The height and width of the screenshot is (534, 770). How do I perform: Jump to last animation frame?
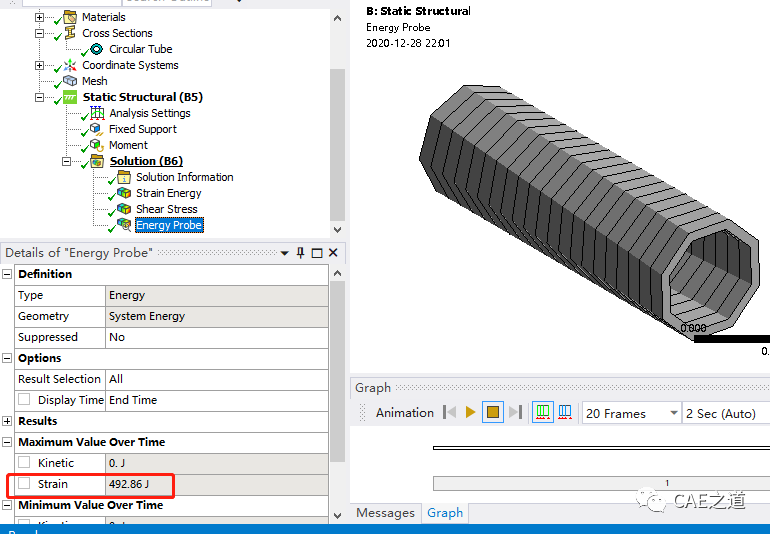point(516,412)
